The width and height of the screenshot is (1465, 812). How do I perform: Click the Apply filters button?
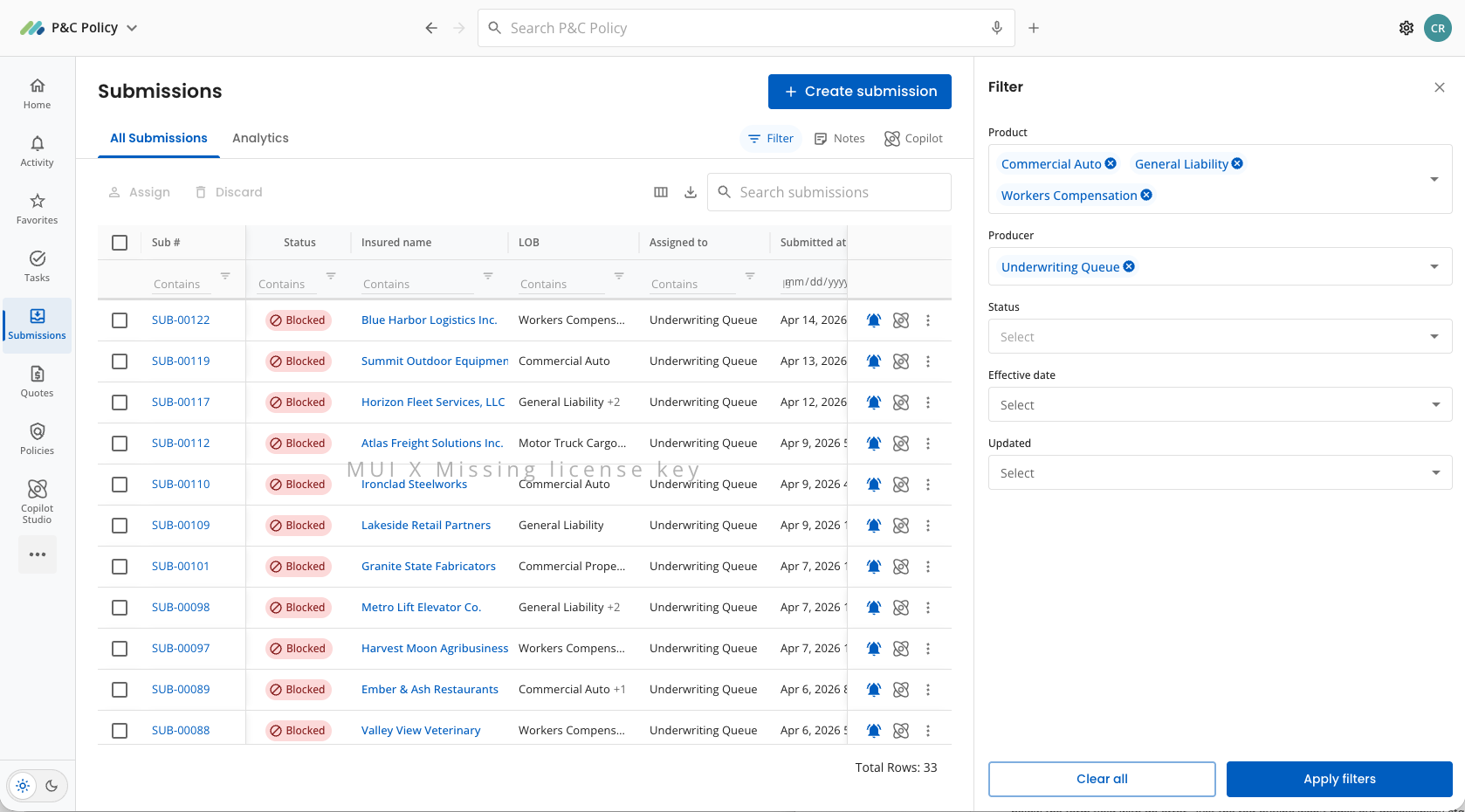tap(1339, 779)
